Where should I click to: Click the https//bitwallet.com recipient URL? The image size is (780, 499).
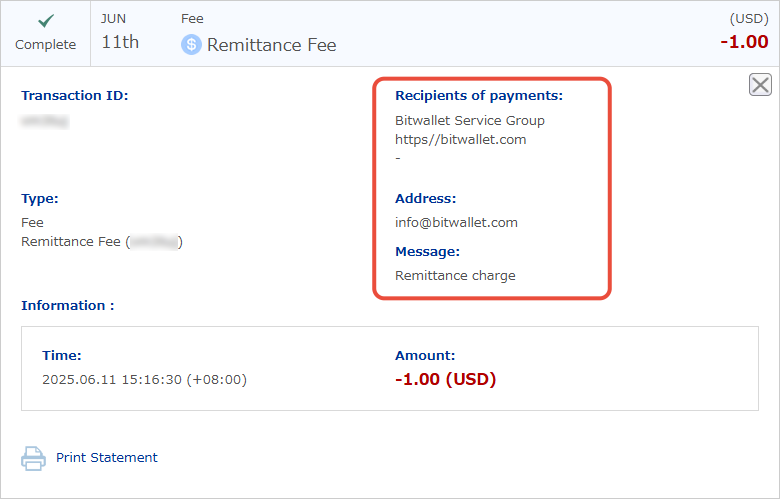point(461,139)
